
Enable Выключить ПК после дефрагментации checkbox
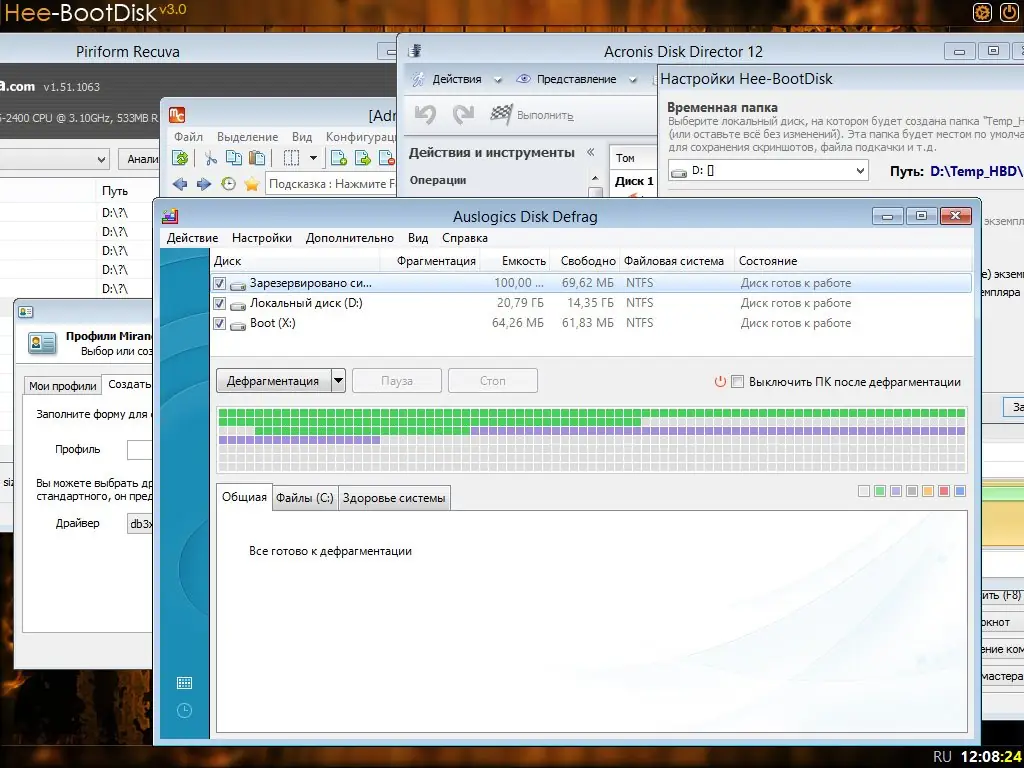tap(737, 381)
